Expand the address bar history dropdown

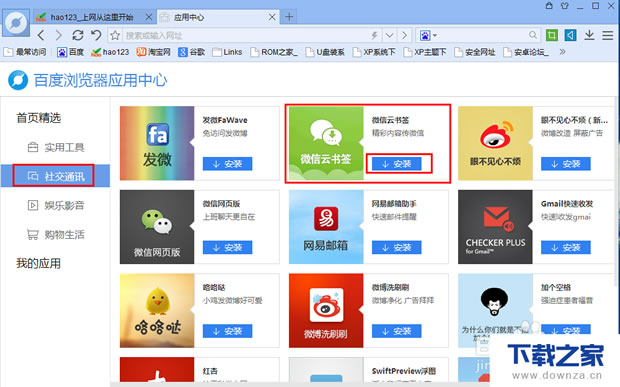[389, 36]
